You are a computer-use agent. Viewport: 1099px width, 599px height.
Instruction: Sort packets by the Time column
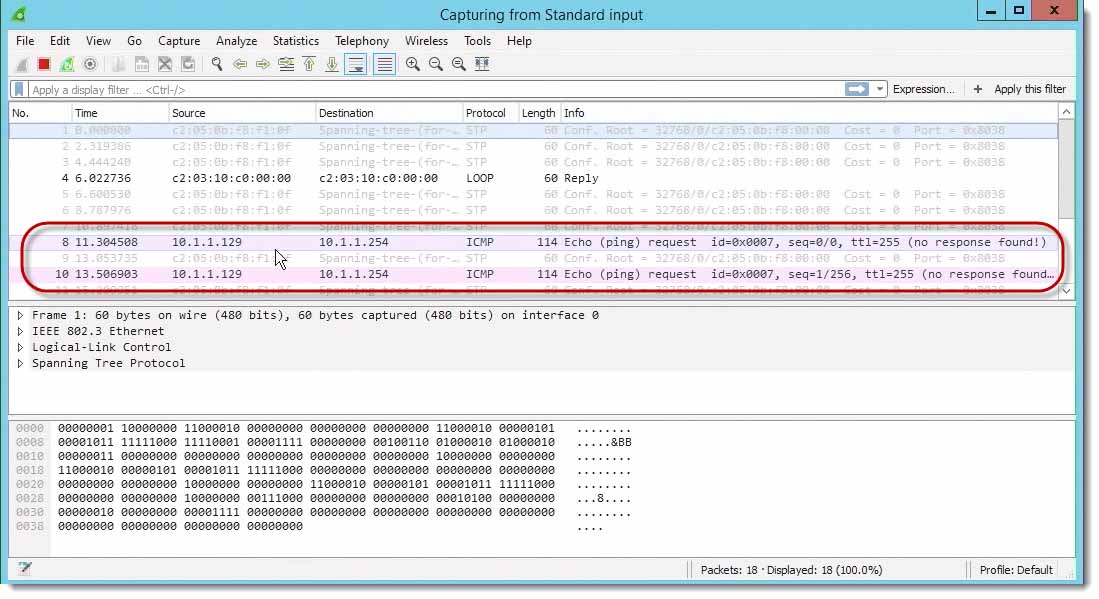click(x=121, y=113)
